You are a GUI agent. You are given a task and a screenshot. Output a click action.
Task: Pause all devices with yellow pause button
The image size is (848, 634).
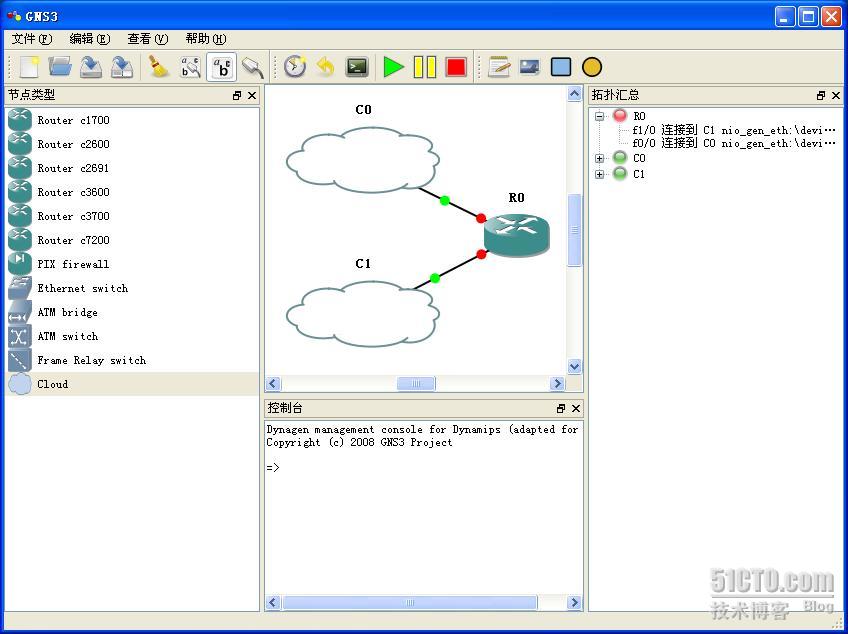point(425,67)
